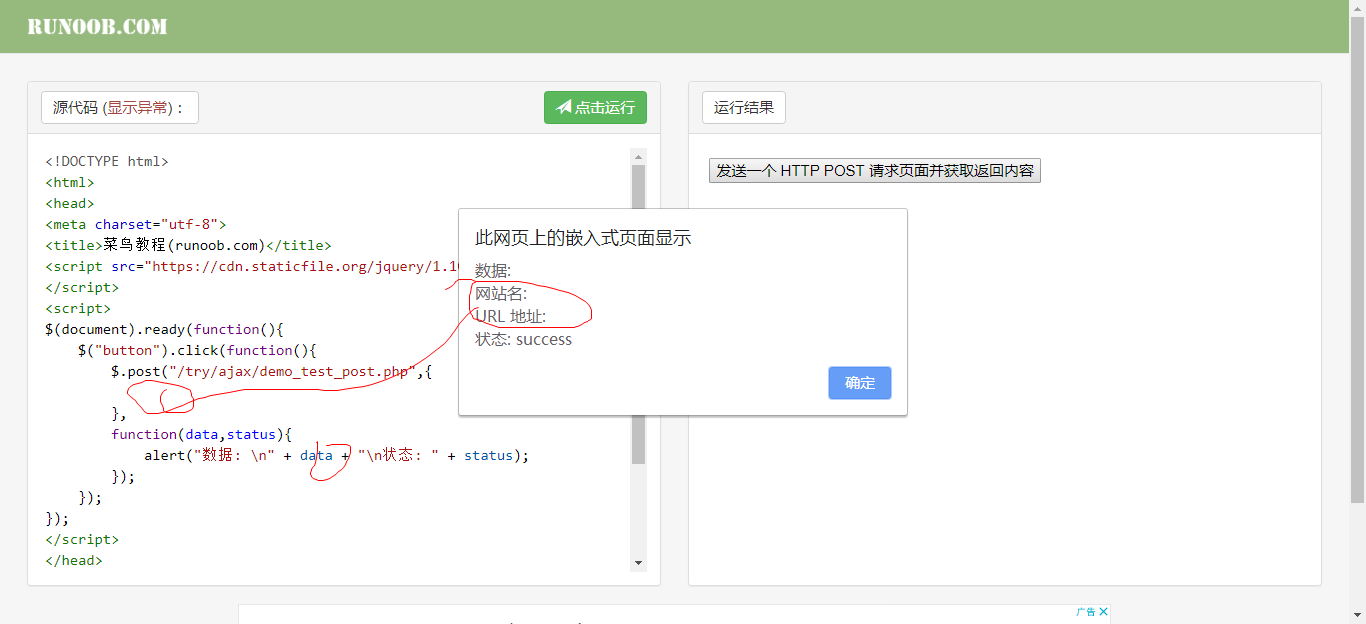Screen dimensions: 1366x624
Task: Click the title line 菜鸟教程(runoob.com)
Action: pos(188,245)
